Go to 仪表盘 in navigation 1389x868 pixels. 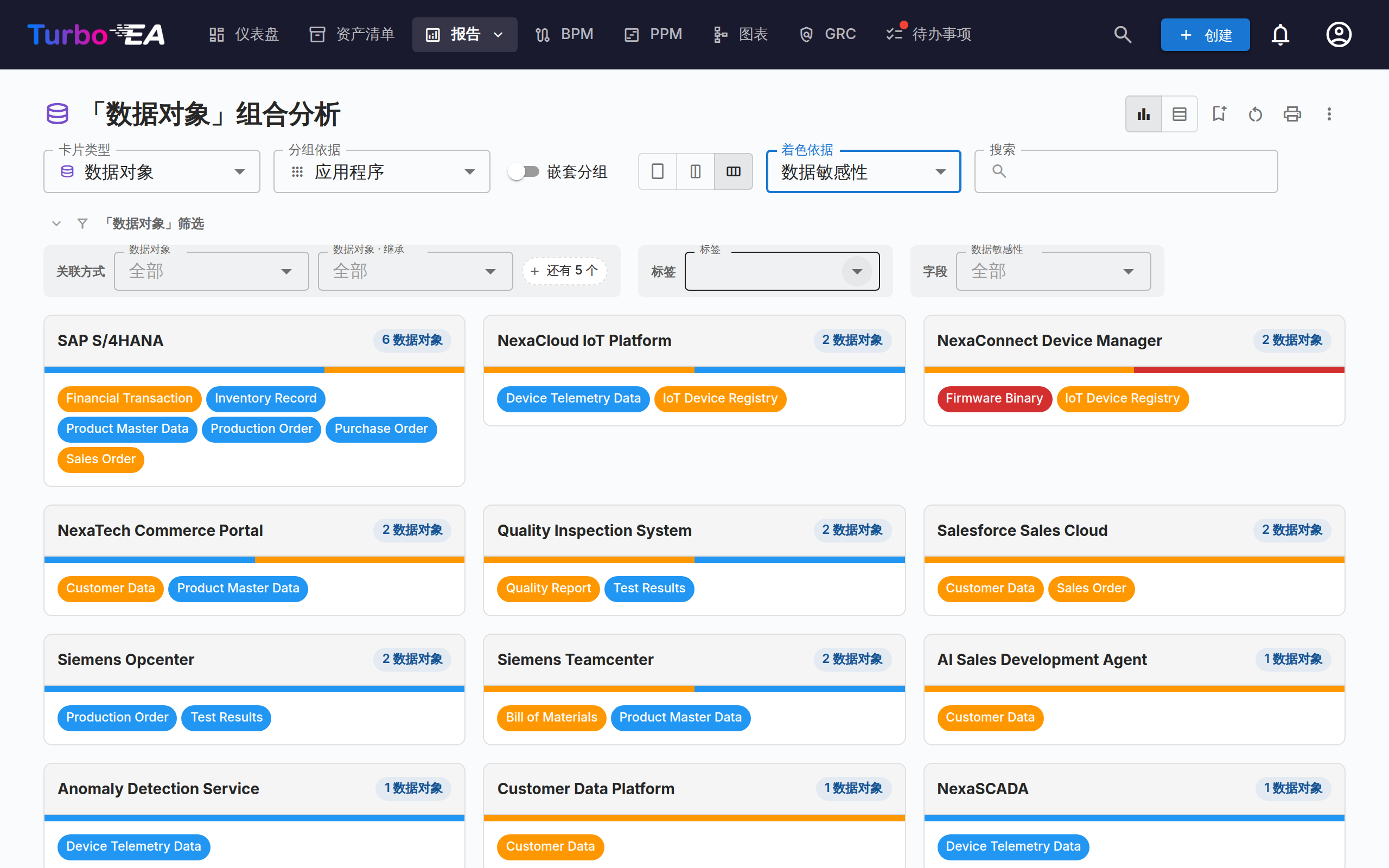pyautogui.click(x=244, y=34)
